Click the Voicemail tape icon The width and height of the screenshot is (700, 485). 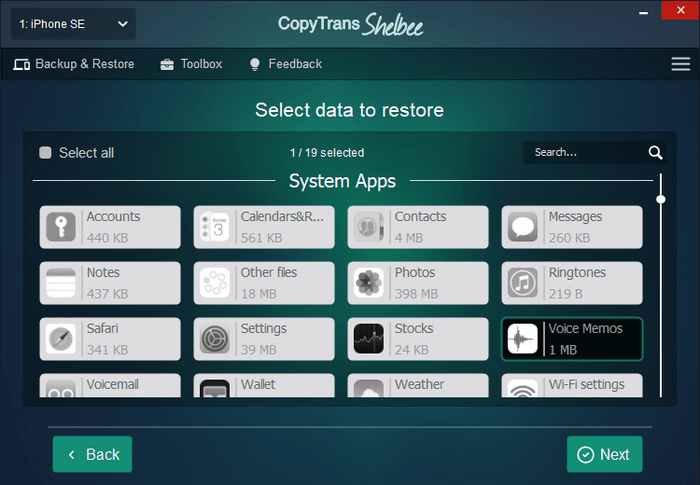61,389
